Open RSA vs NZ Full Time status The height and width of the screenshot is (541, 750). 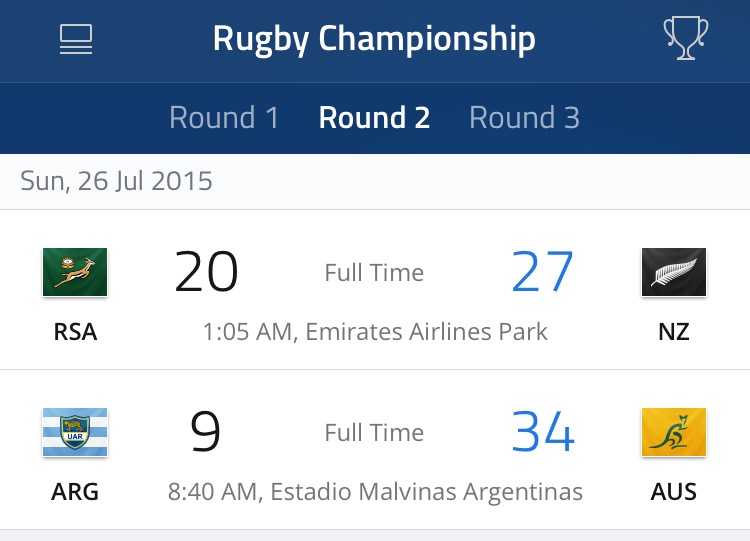[375, 273]
